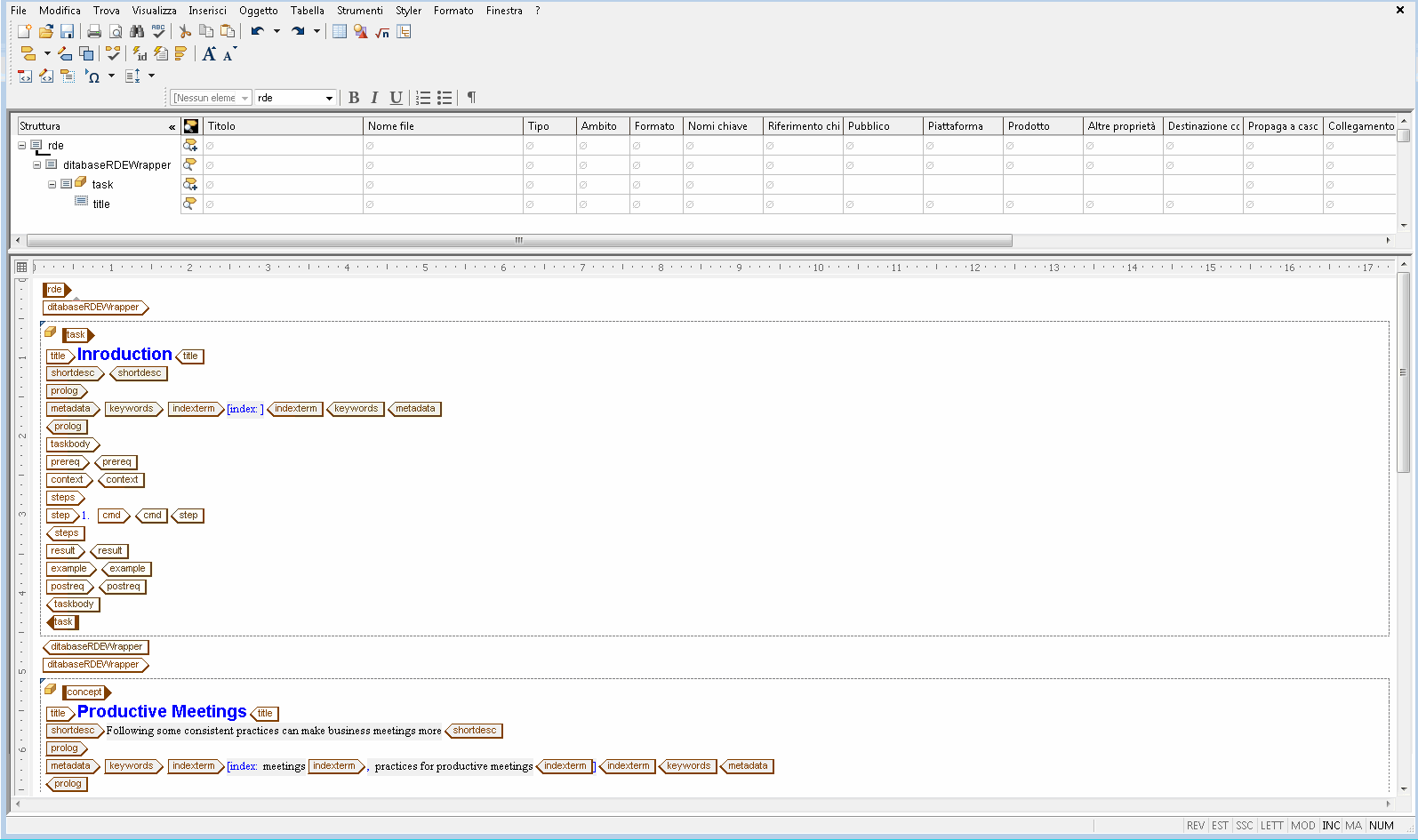The height and width of the screenshot is (840, 1418).
Task: Toggle the resource view header icon
Action: tap(191, 126)
